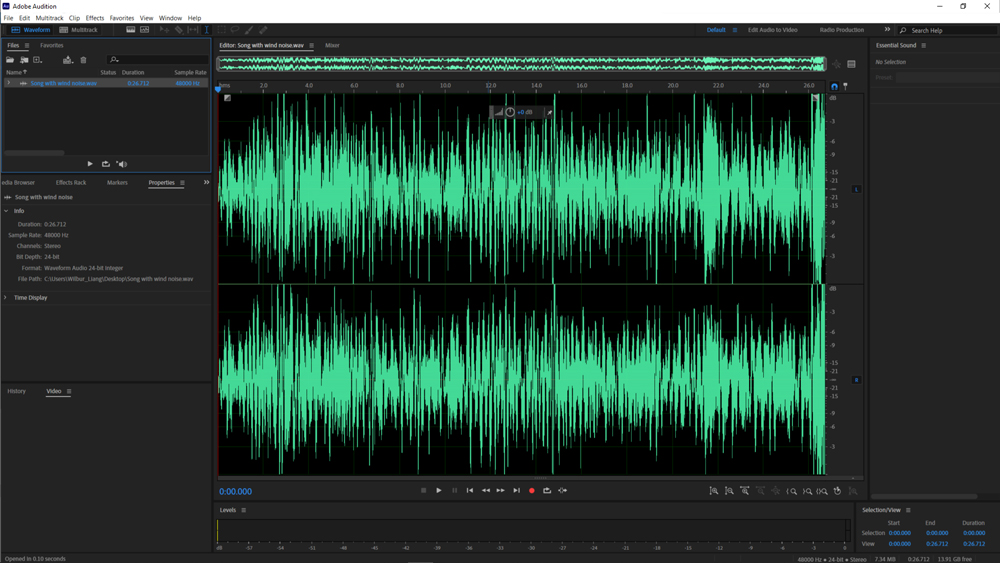The image size is (1000, 563).
Task: Adjust the +0 dB amplitude knob
Action: 510,112
